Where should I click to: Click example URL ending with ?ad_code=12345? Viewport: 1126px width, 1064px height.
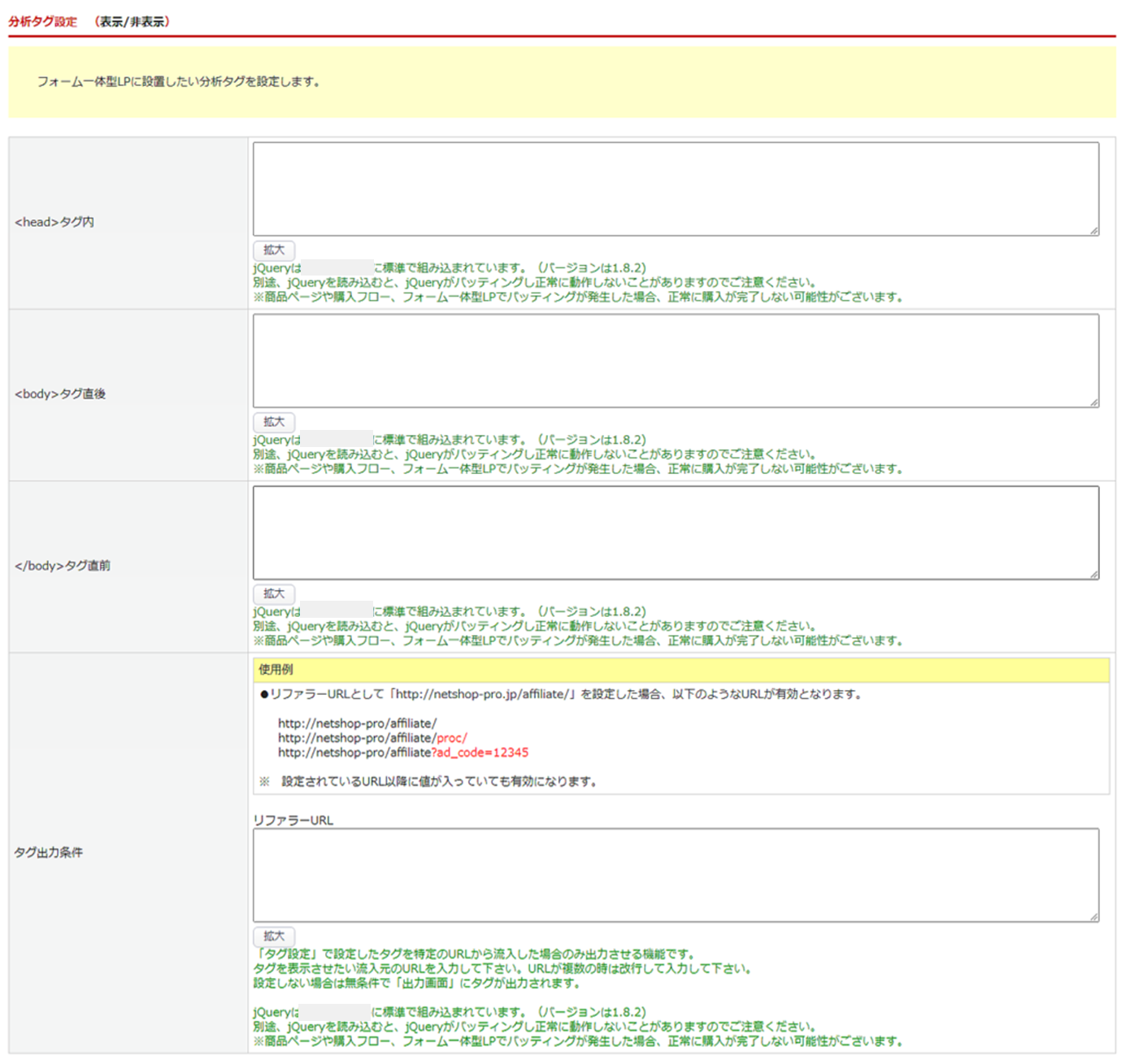point(402,753)
